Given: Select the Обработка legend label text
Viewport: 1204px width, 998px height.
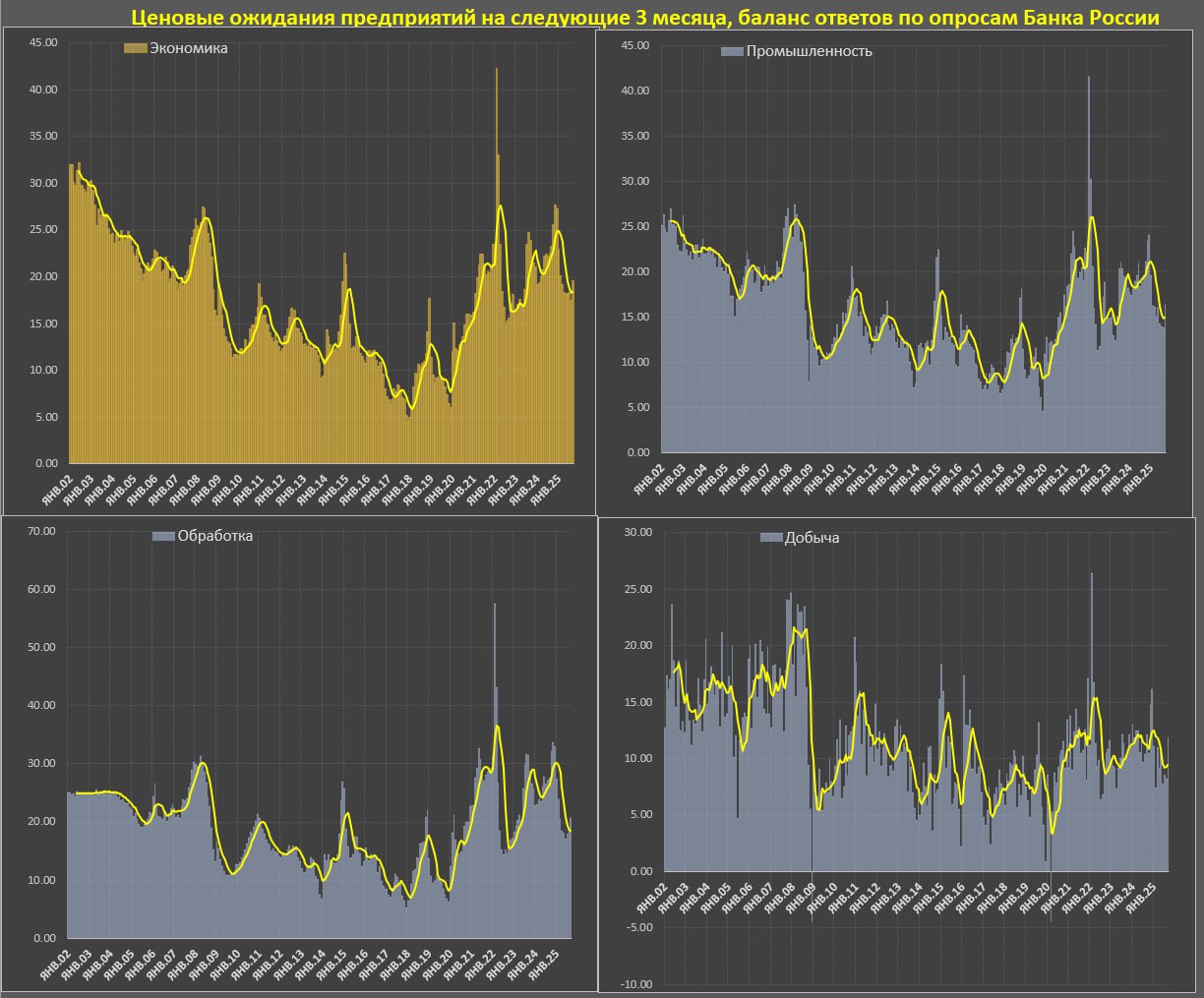Looking at the screenshot, I should coord(214,536).
